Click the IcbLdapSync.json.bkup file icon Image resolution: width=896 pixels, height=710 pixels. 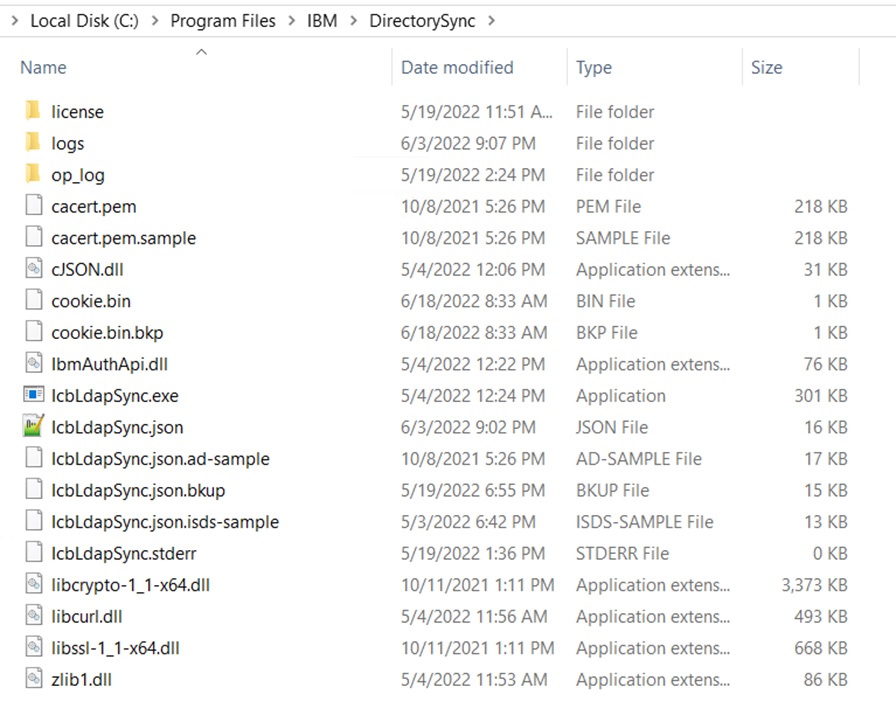[x=34, y=489]
